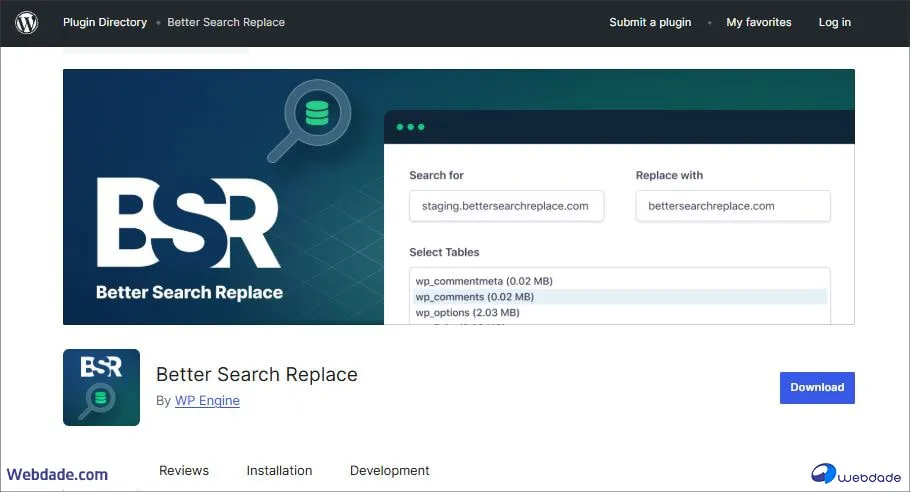This screenshot has width=910, height=492.
Task: Switch to the Installation tab
Action: coord(279,470)
